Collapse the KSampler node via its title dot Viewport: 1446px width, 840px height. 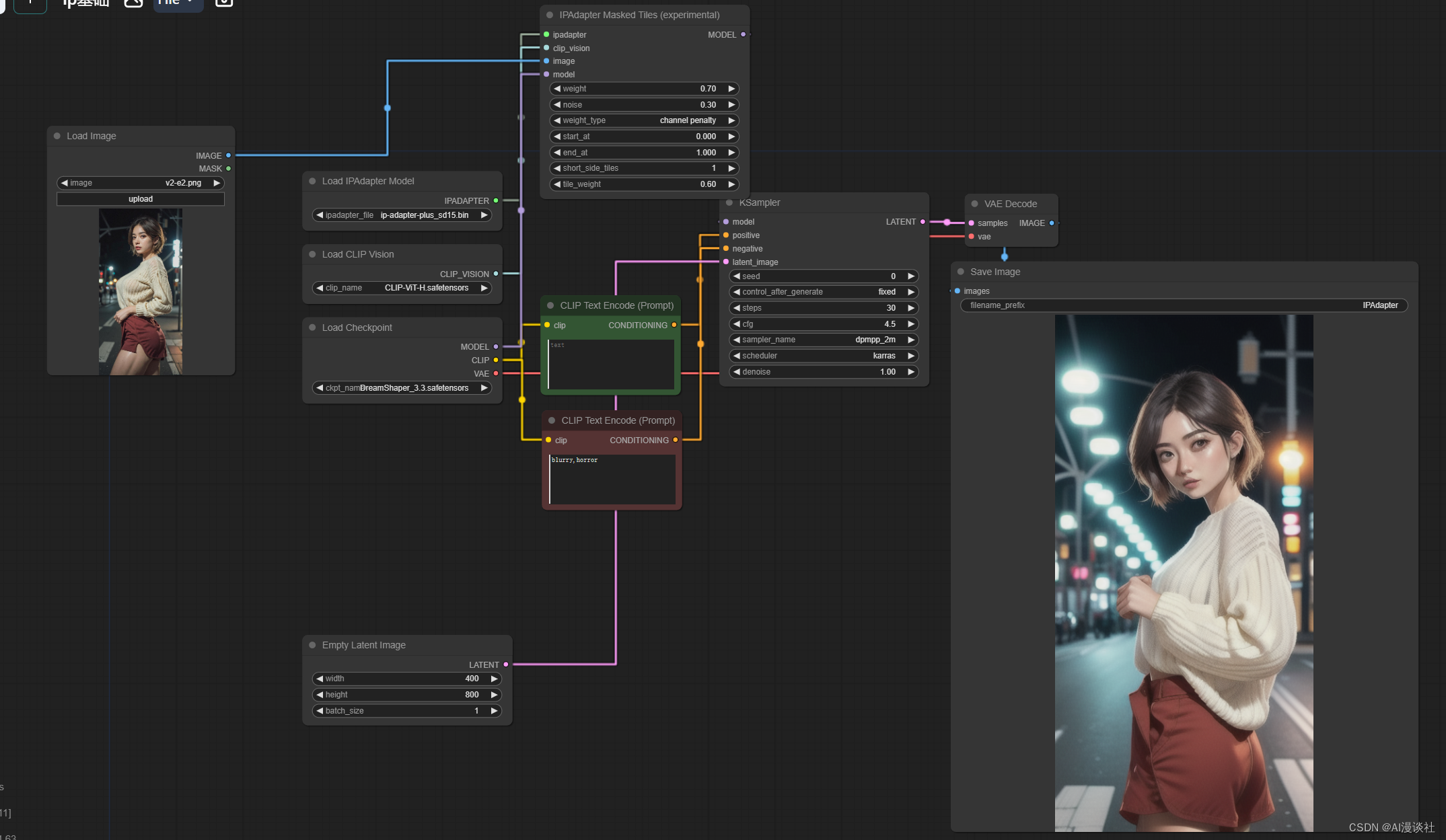pyautogui.click(x=729, y=202)
